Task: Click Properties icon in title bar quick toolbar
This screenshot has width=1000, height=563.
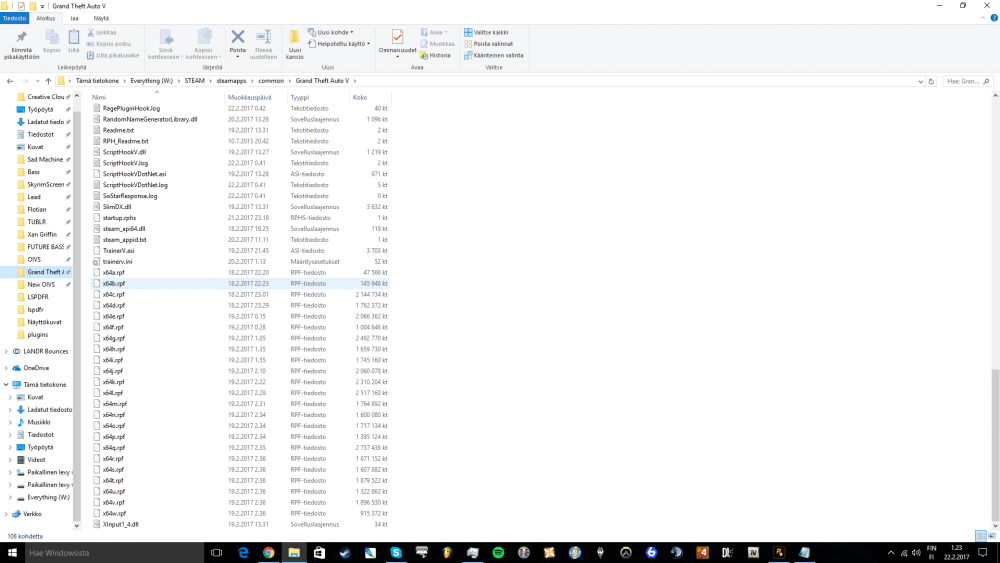Action: tap(21, 6)
